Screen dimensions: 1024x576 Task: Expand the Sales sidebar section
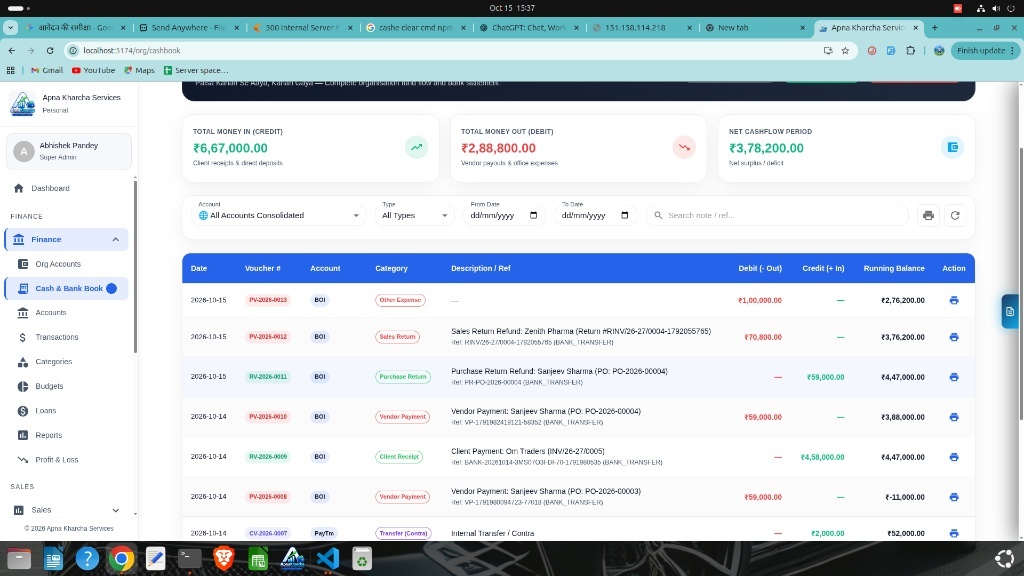(x=116, y=510)
